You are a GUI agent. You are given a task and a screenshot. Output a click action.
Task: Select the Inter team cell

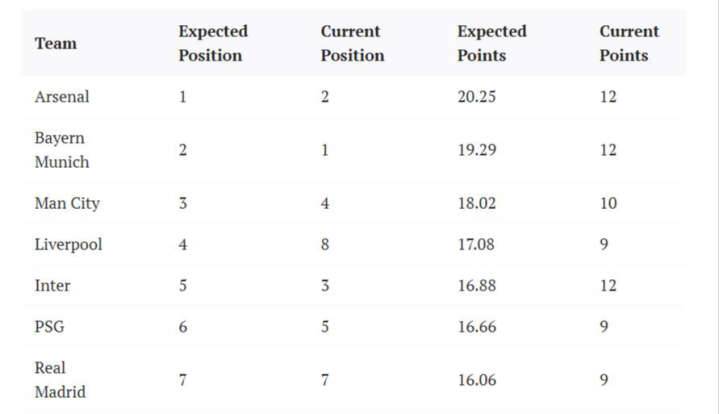click(x=53, y=285)
